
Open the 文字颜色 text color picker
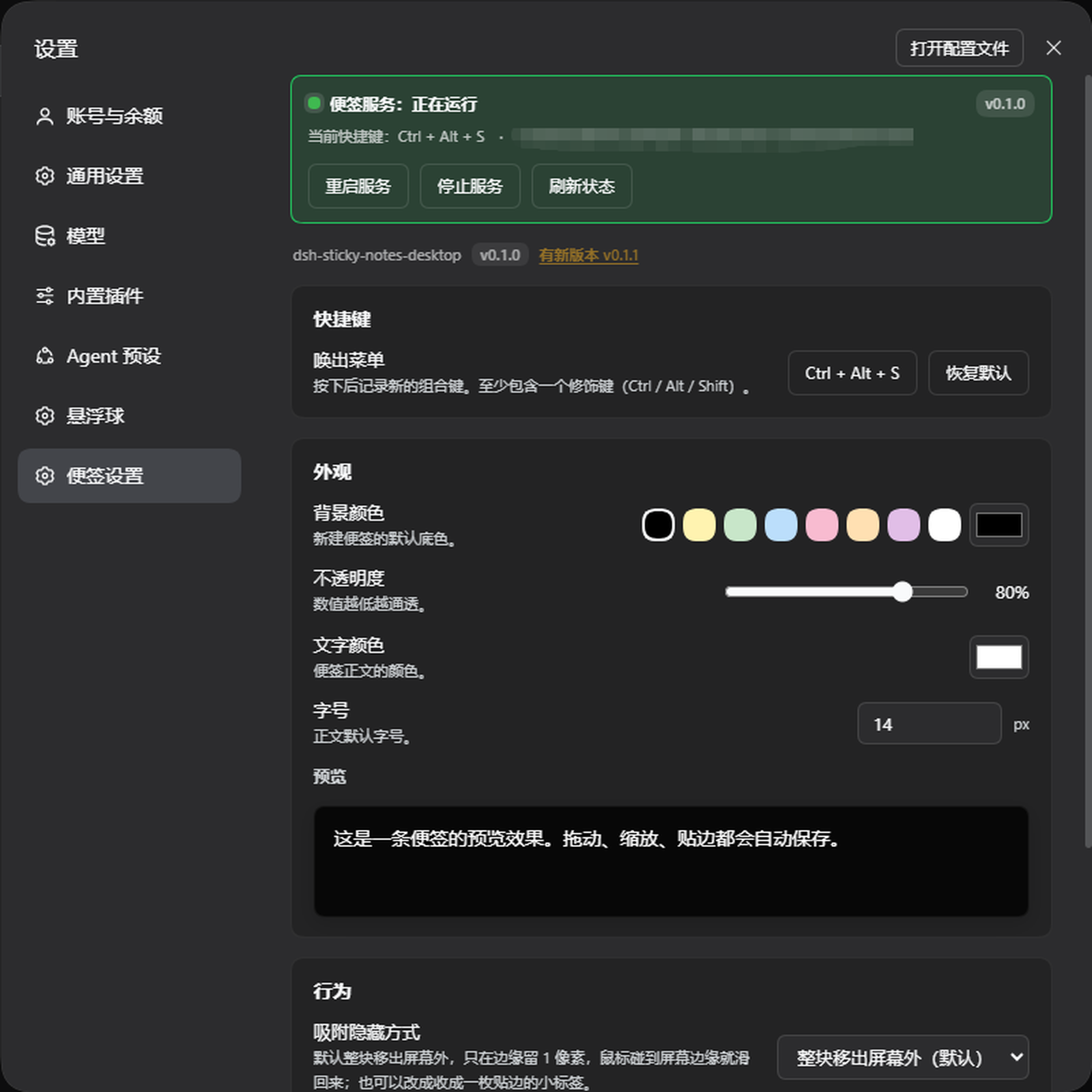[x=998, y=657]
